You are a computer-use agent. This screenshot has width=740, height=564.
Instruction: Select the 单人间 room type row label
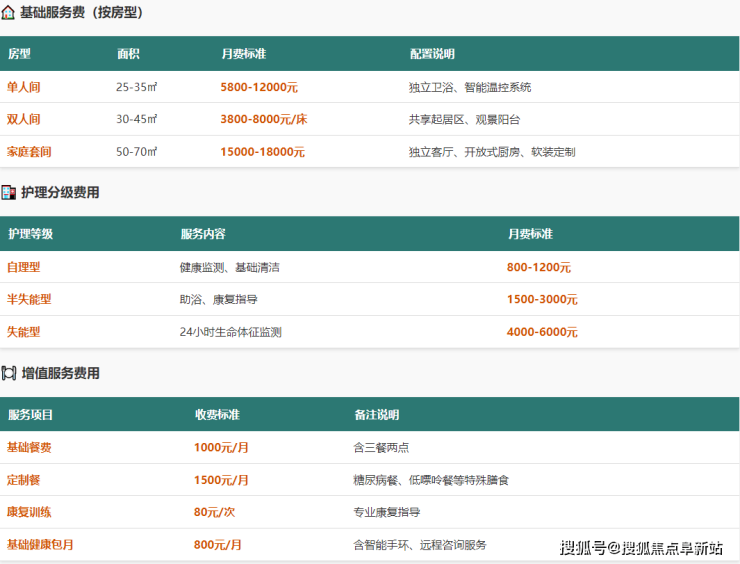point(24,87)
